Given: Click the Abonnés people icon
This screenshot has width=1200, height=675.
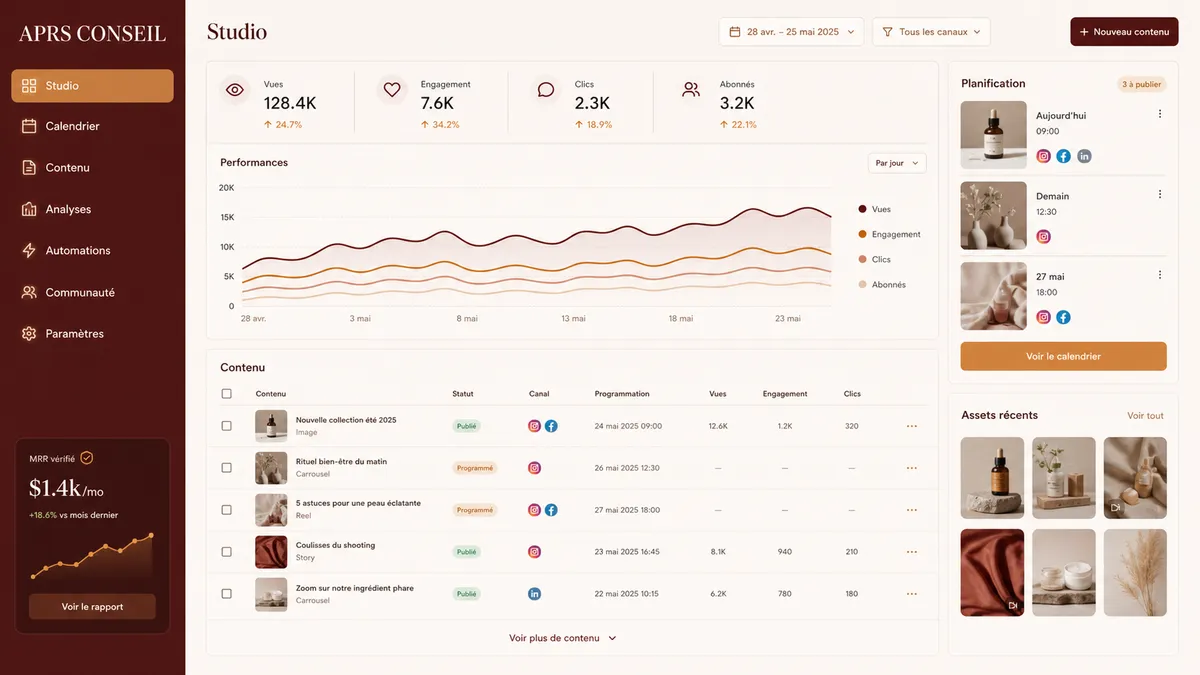Looking at the screenshot, I should pos(691,90).
